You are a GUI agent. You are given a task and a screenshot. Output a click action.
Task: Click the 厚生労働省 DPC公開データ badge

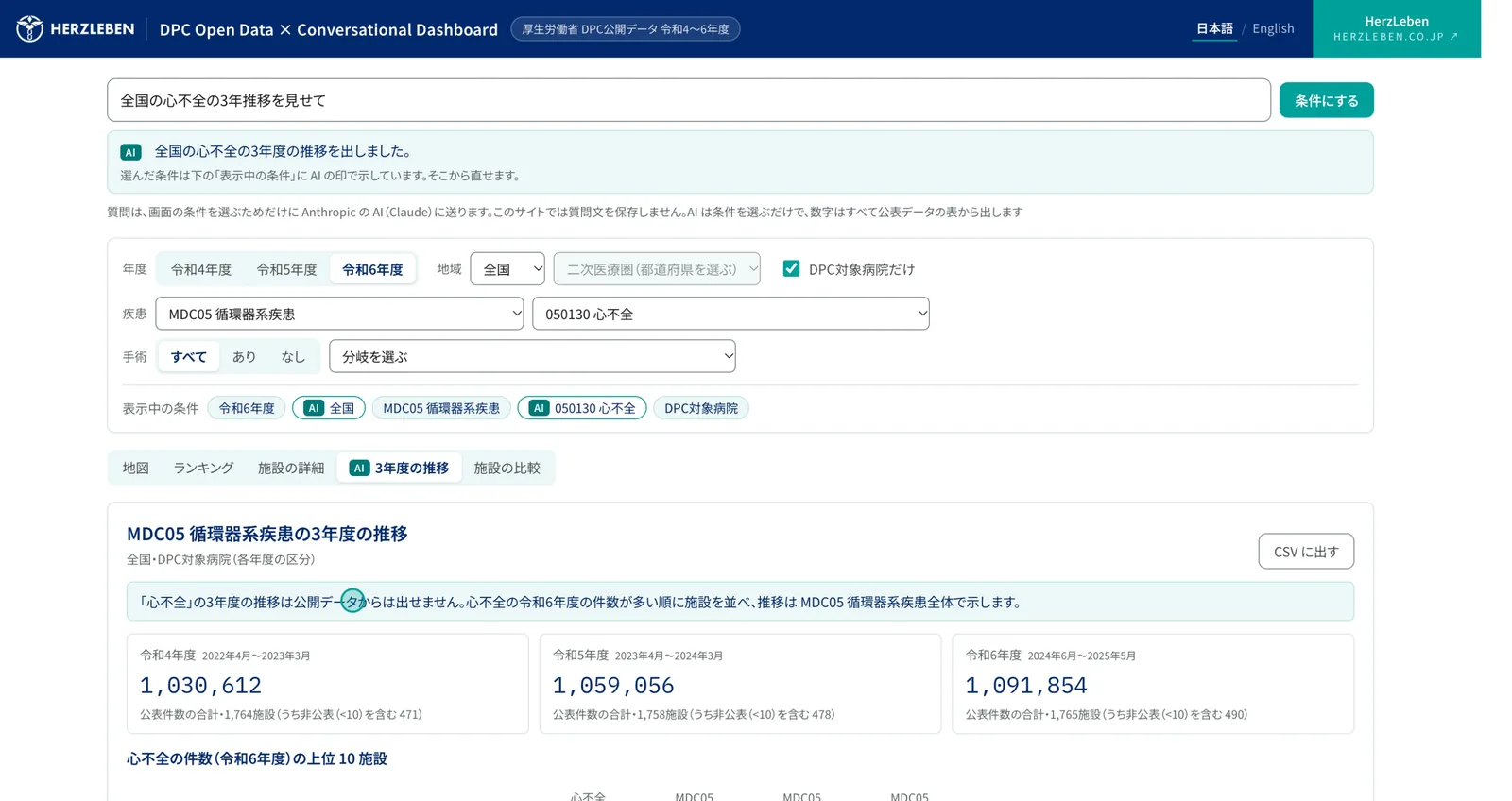(x=626, y=29)
